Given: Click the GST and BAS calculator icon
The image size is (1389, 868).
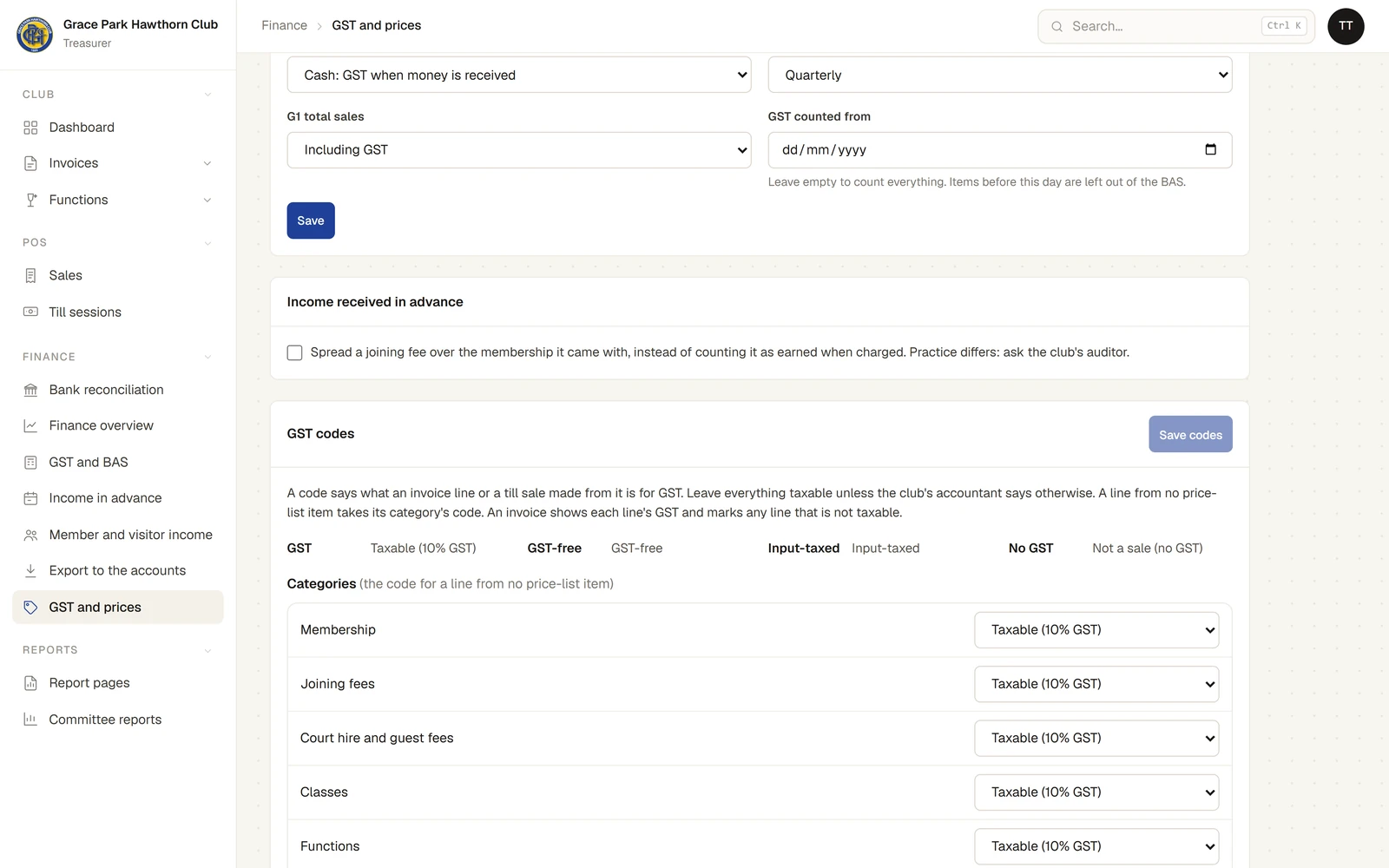Looking at the screenshot, I should 30,462.
